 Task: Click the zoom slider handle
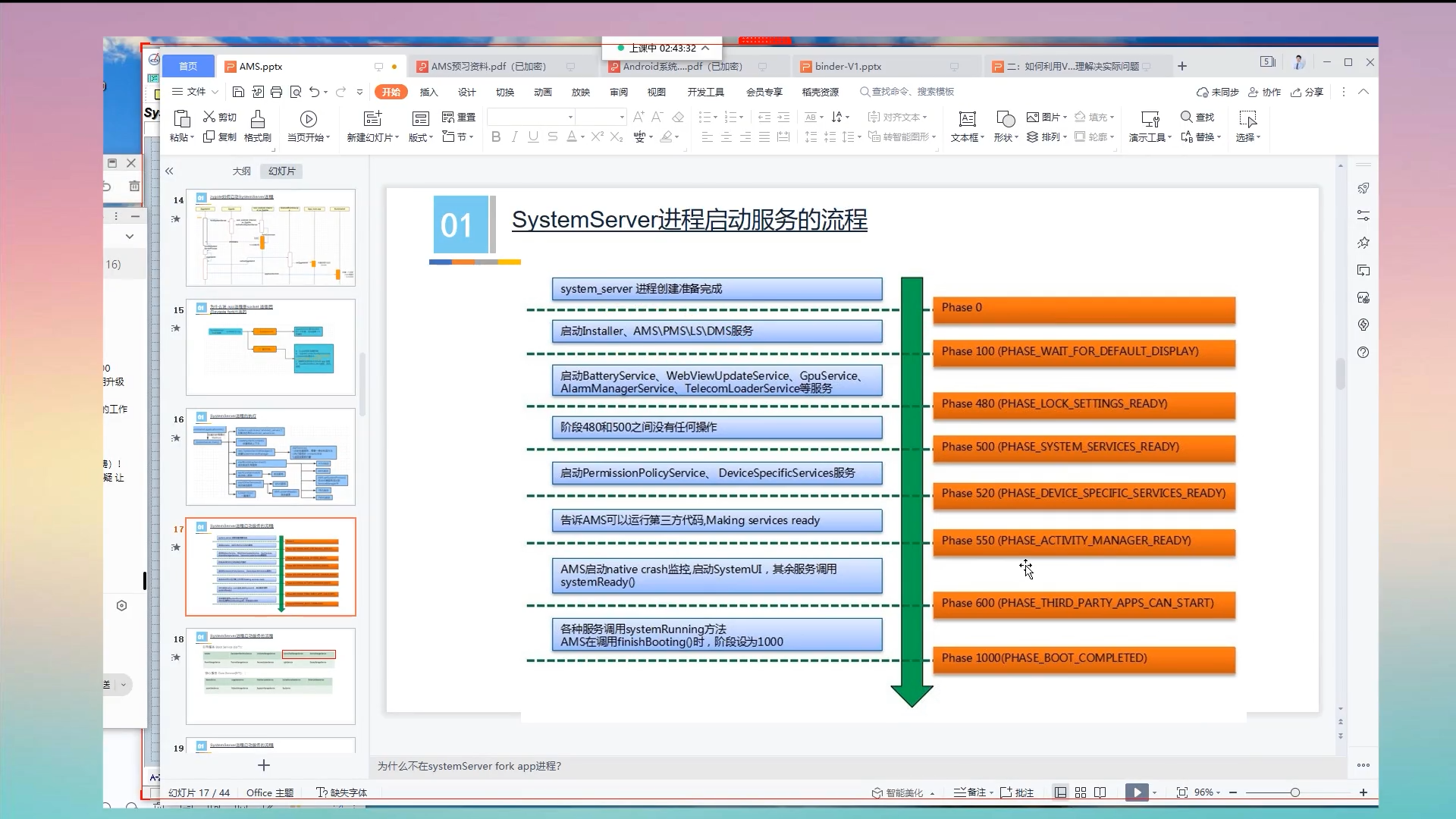1294,792
